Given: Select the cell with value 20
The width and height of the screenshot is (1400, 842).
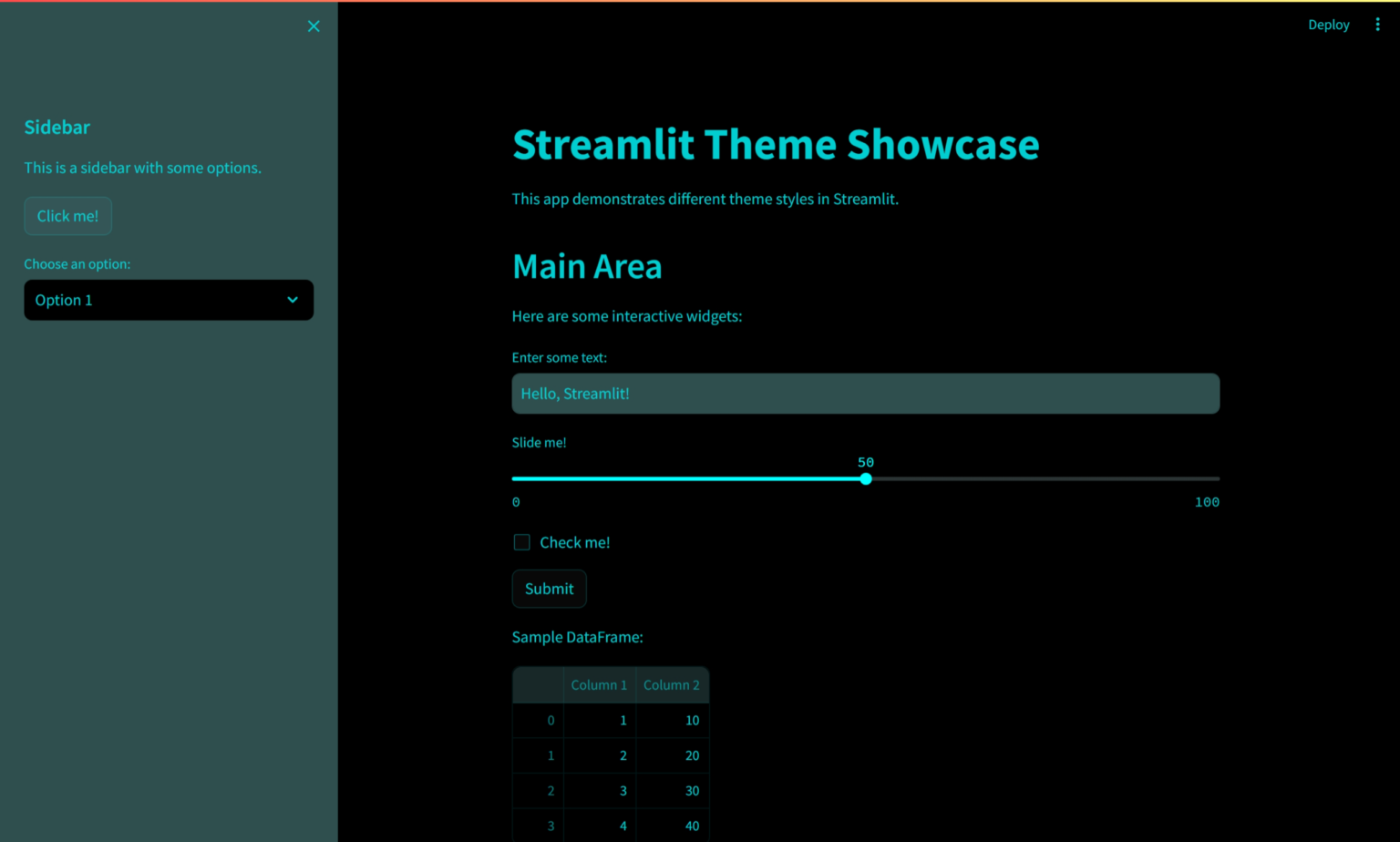Looking at the screenshot, I should point(673,755).
